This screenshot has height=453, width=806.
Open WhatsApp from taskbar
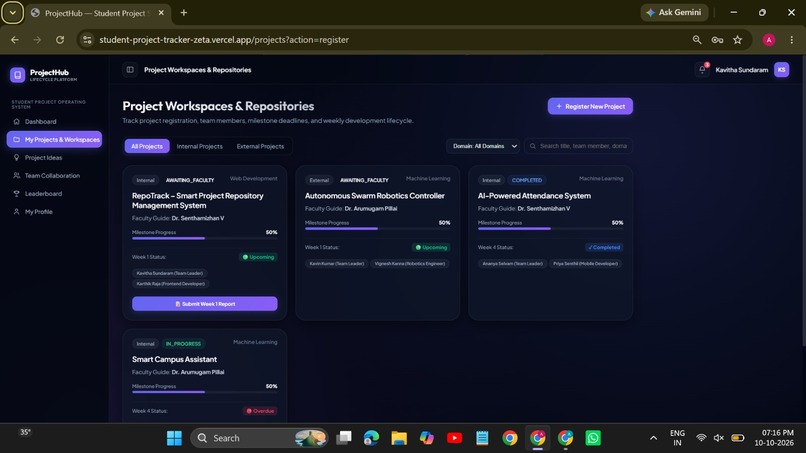tap(593, 438)
